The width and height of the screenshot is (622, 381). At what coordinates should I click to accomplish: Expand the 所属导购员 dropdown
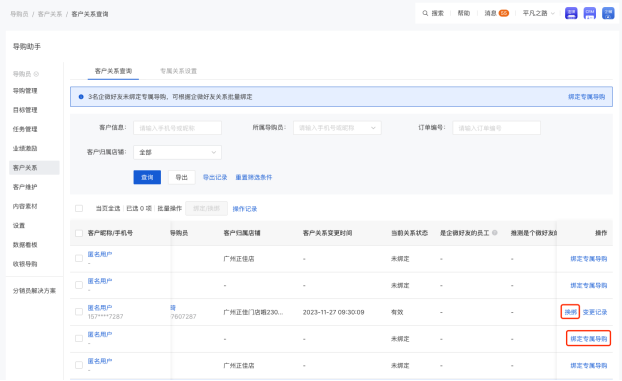(337, 128)
